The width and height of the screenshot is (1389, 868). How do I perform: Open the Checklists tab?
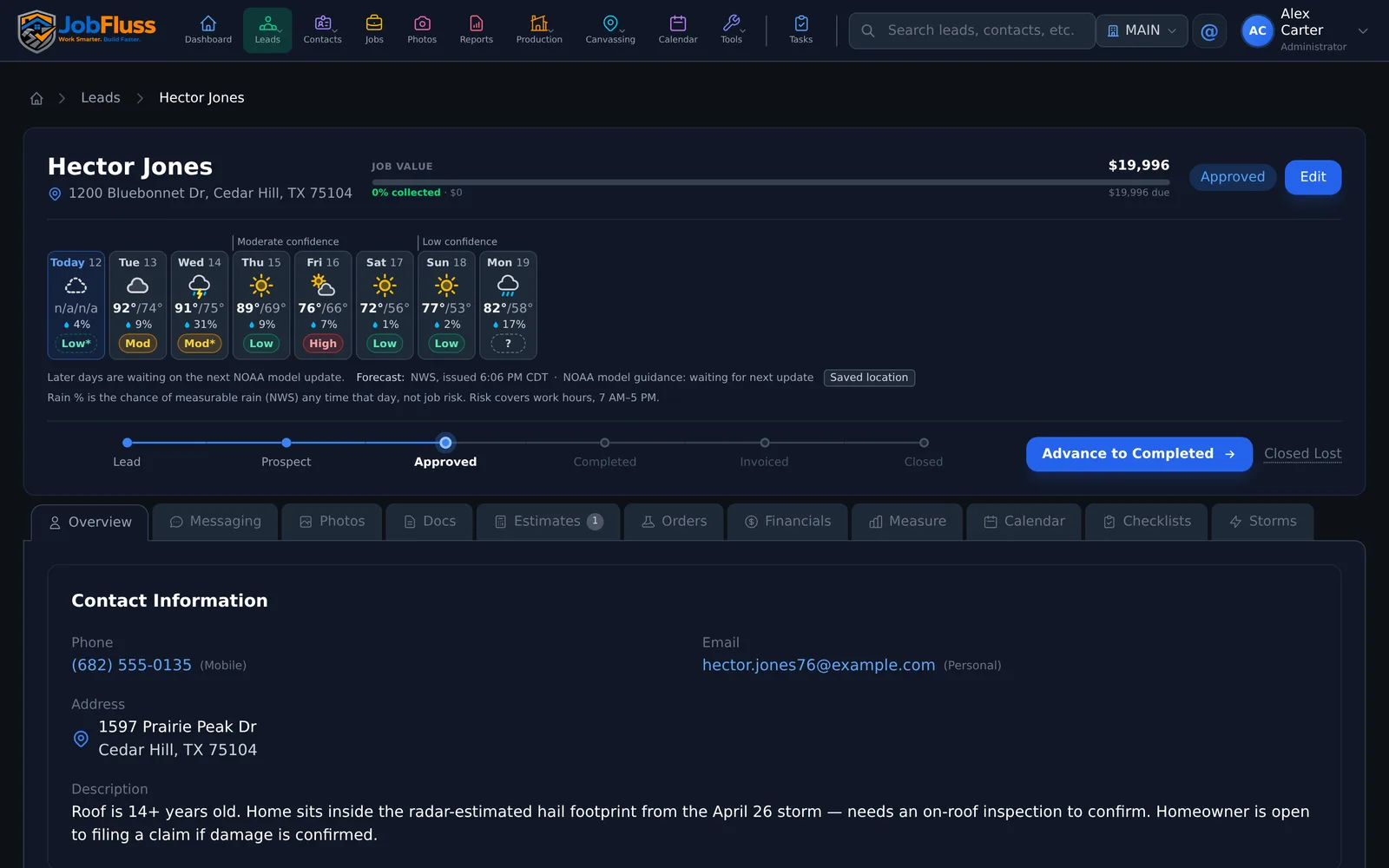[x=1146, y=522]
